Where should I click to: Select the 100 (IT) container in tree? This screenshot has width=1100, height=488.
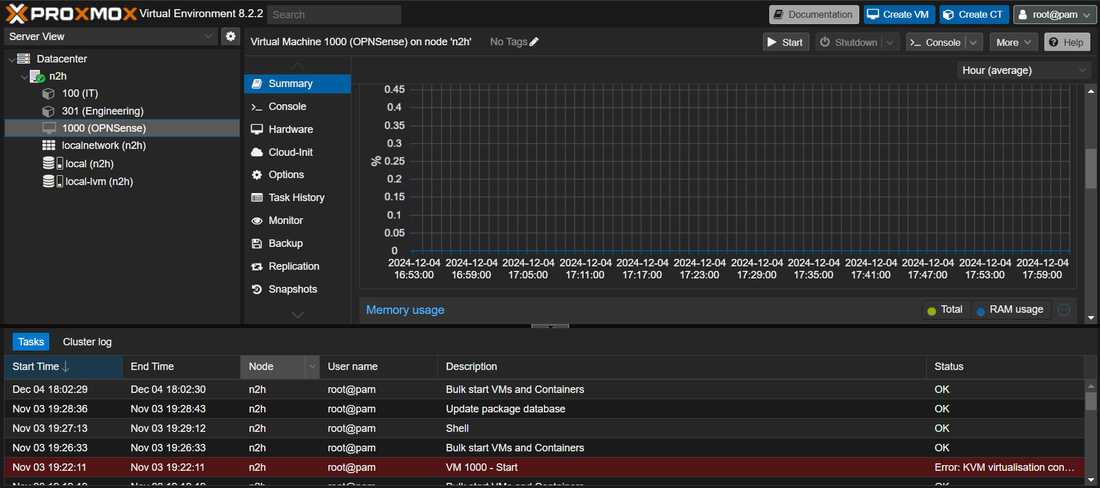pyautogui.click(x=86, y=93)
